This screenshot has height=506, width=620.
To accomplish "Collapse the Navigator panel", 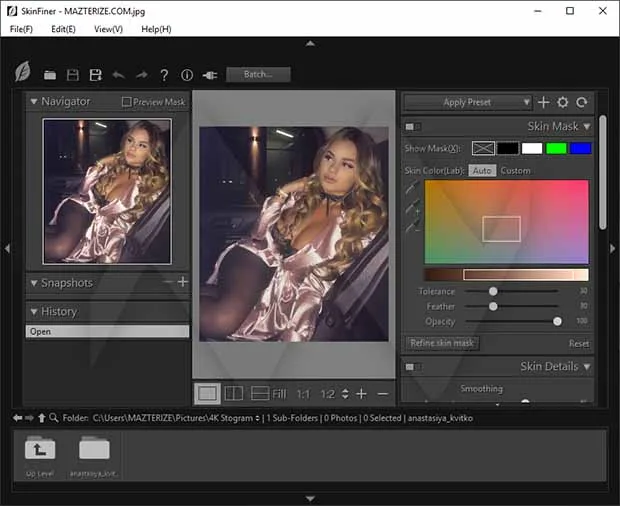I will (x=33, y=102).
